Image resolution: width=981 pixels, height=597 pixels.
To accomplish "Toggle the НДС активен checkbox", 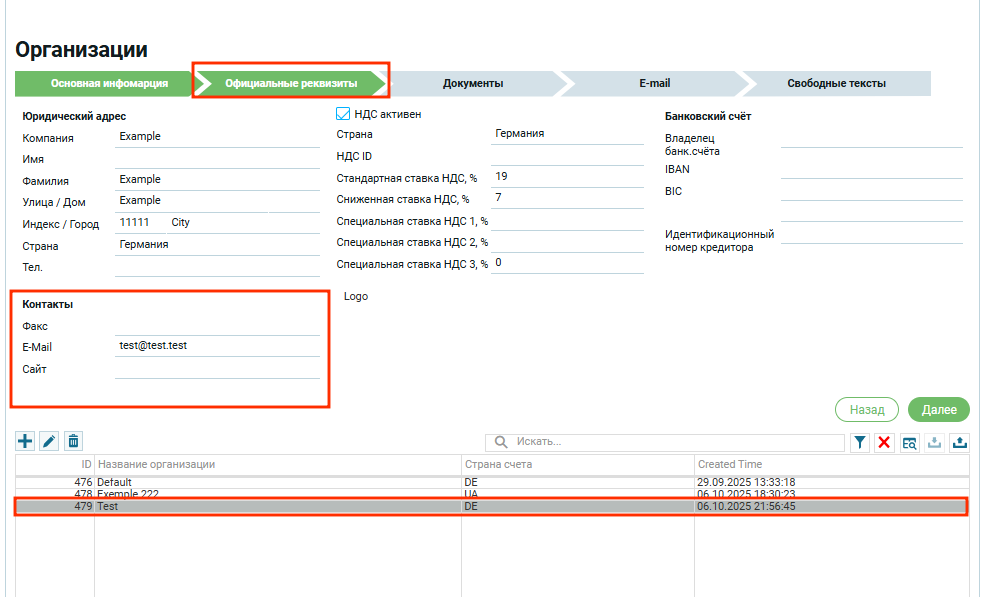I will [343, 114].
